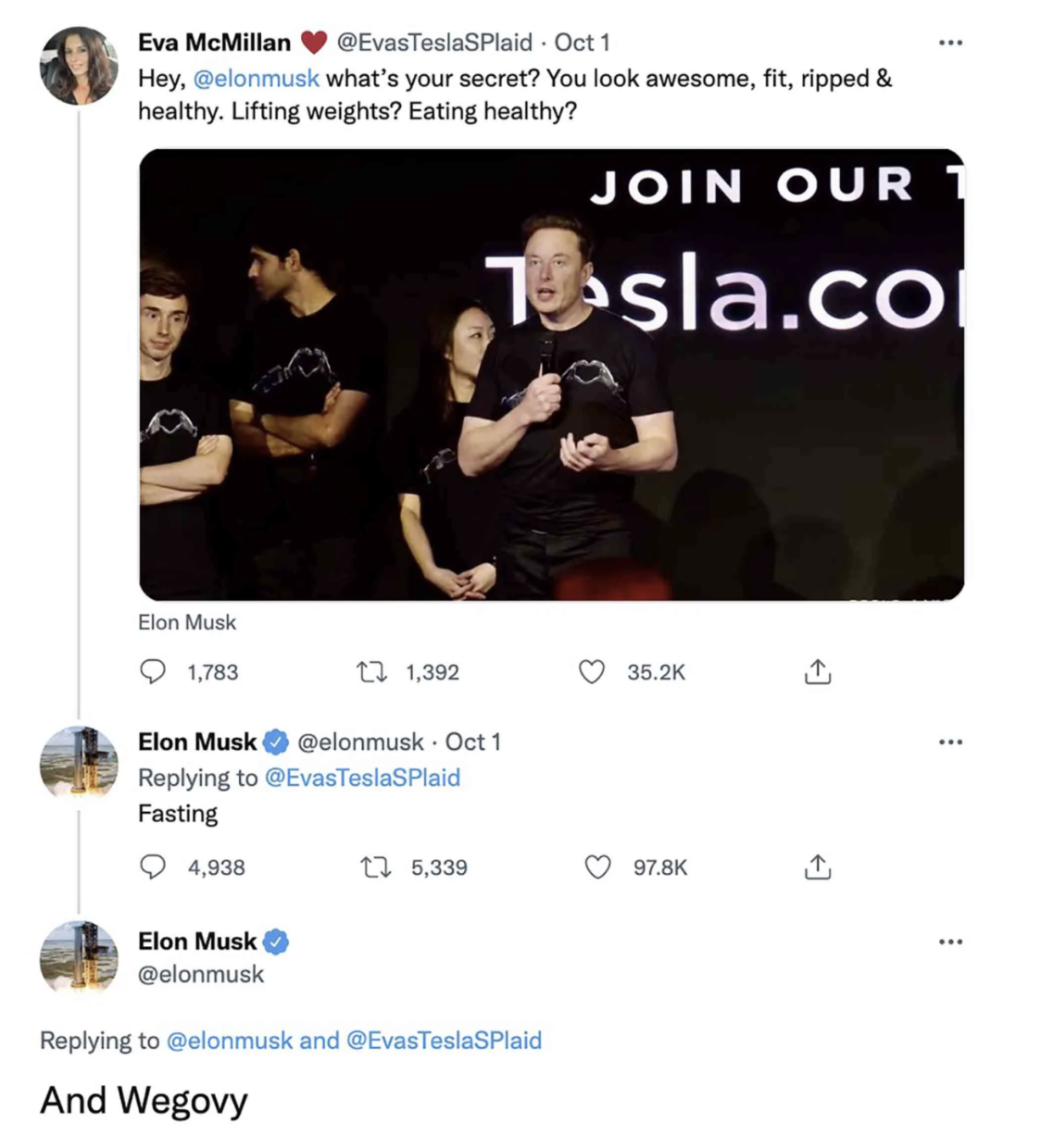Open Elon Musk's avatar on Wegovy tweet
Screen dimensions: 1041x1148
tap(79, 957)
